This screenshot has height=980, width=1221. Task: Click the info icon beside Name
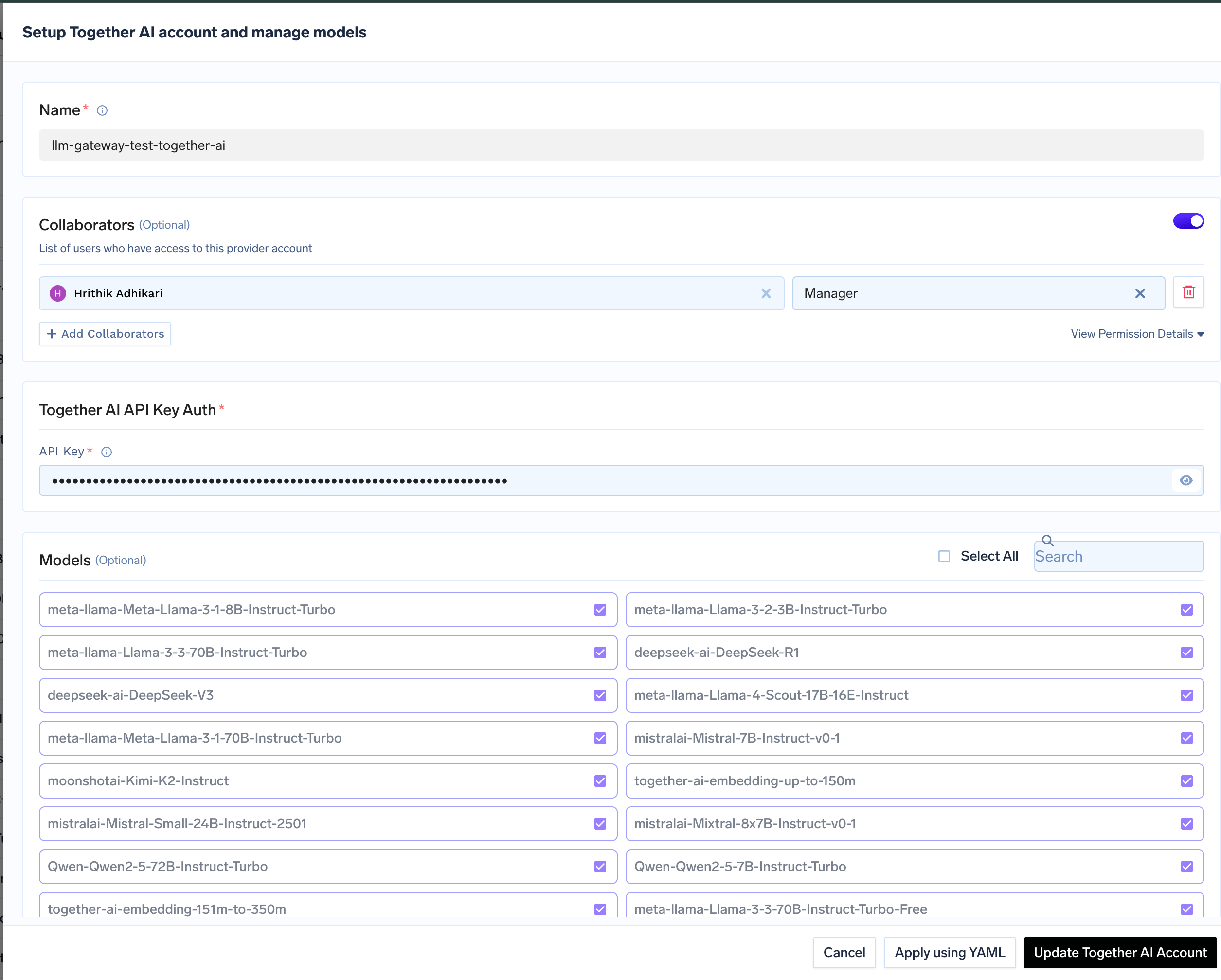[x=102, y=110]
